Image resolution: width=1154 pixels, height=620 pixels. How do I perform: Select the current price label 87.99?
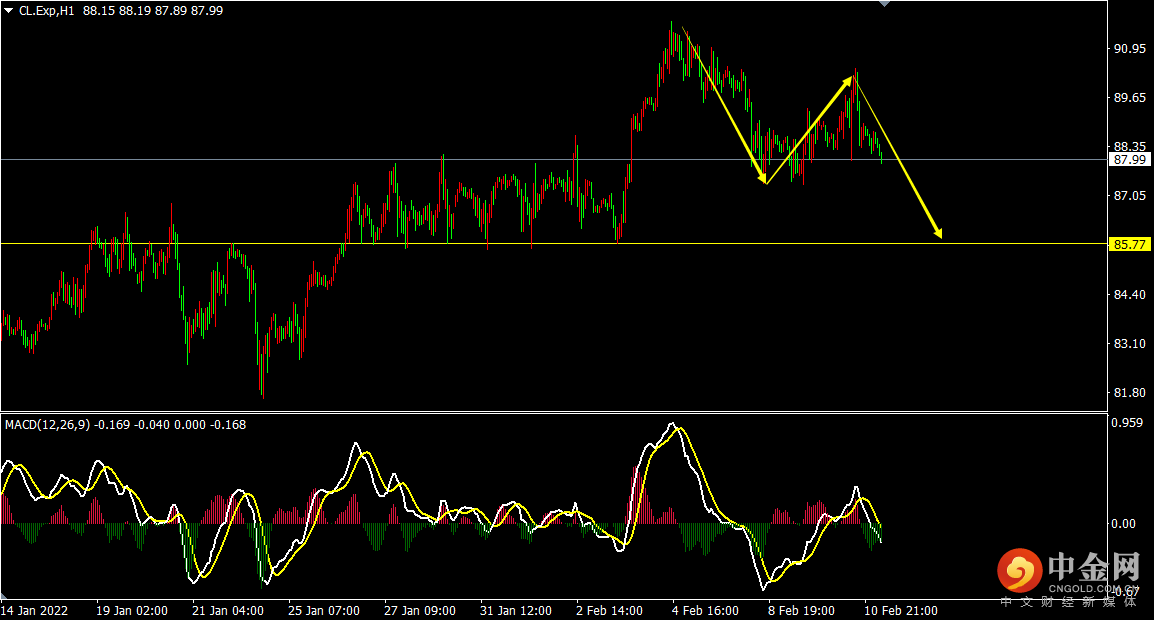[1130, 160]
